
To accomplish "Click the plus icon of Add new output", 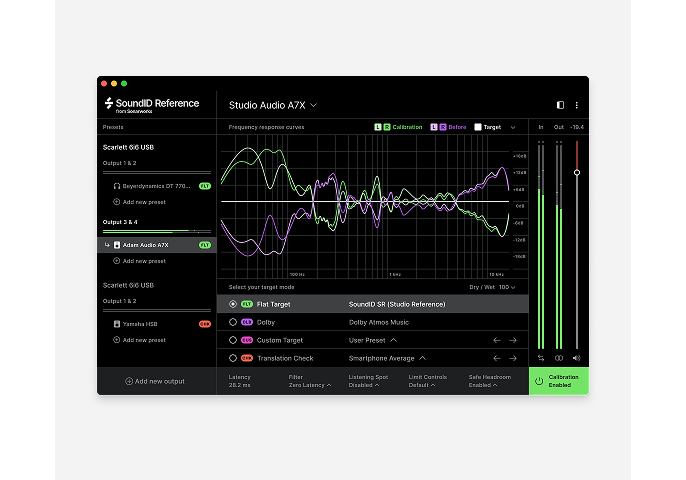I will [129, 381].
